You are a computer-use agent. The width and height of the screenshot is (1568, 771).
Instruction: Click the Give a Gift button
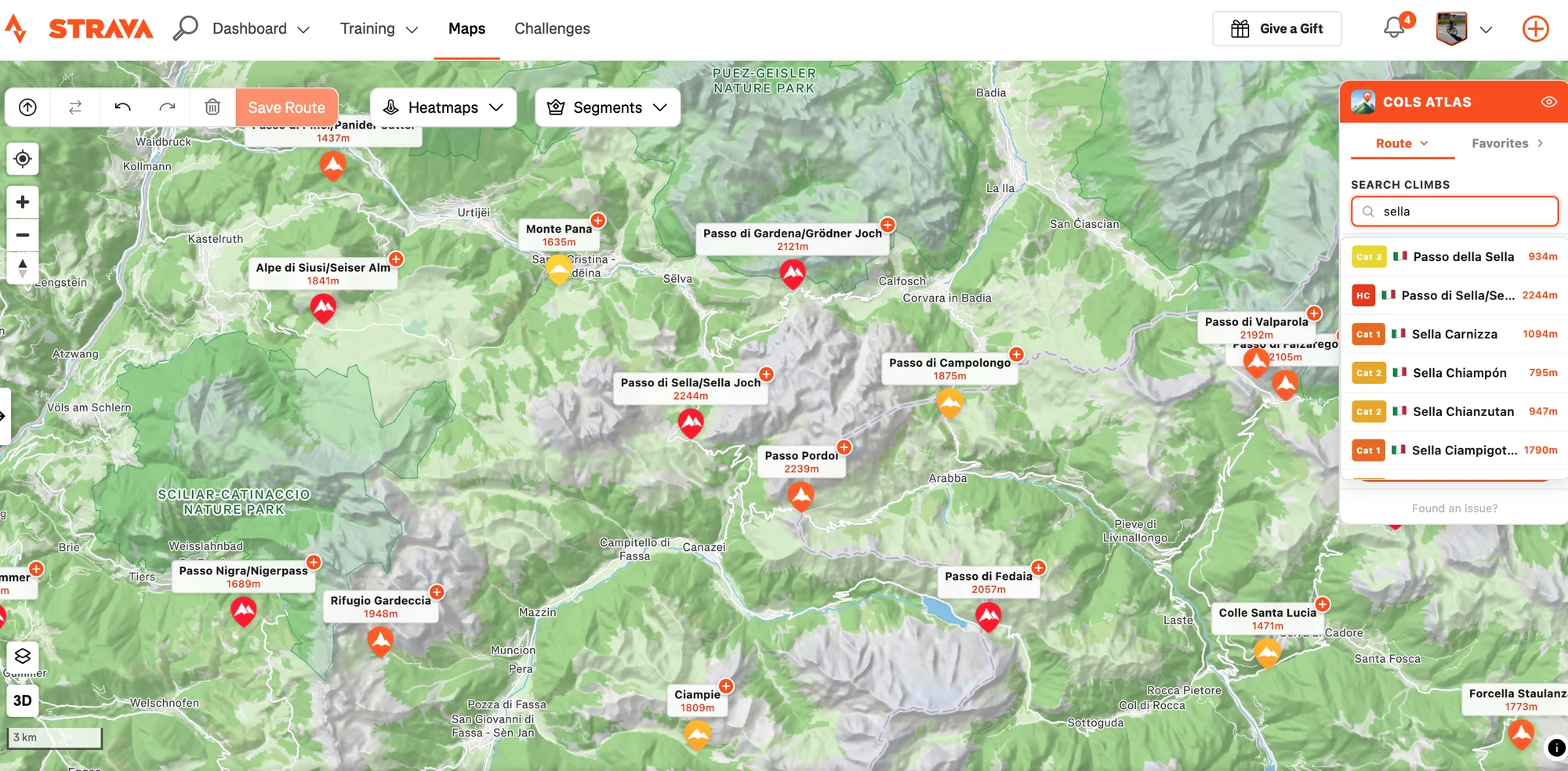(x=1276, y=29)
